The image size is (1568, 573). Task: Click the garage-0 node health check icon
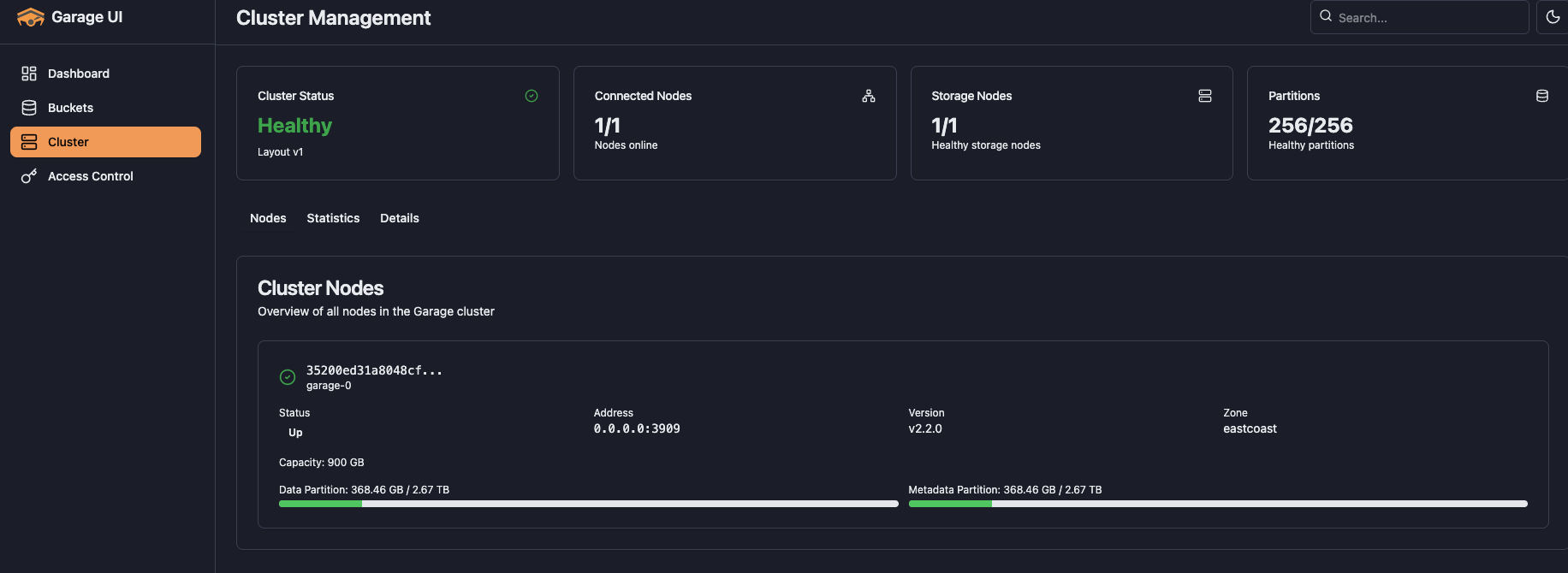click(x=288, y=377)
